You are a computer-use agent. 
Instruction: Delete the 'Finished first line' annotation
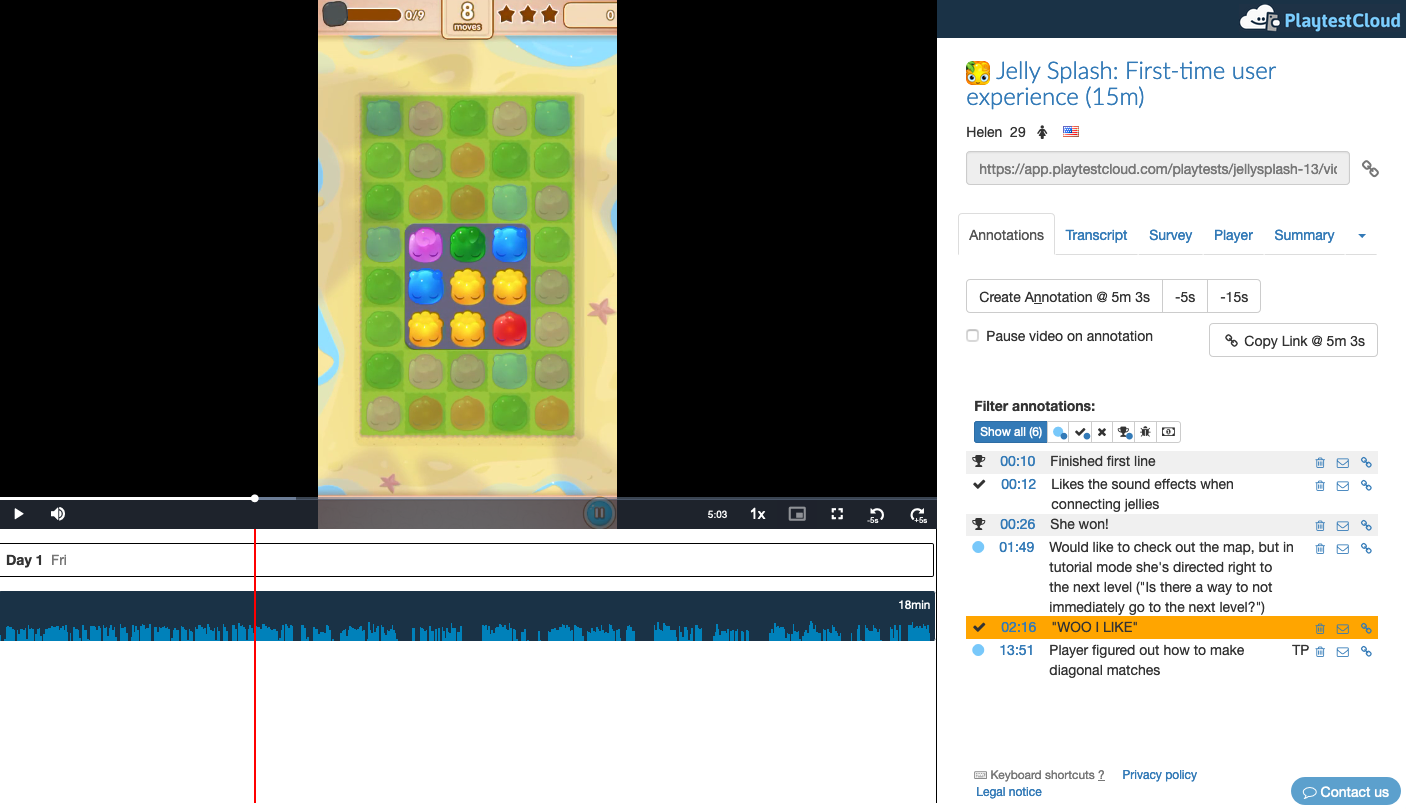point(1320,463)
